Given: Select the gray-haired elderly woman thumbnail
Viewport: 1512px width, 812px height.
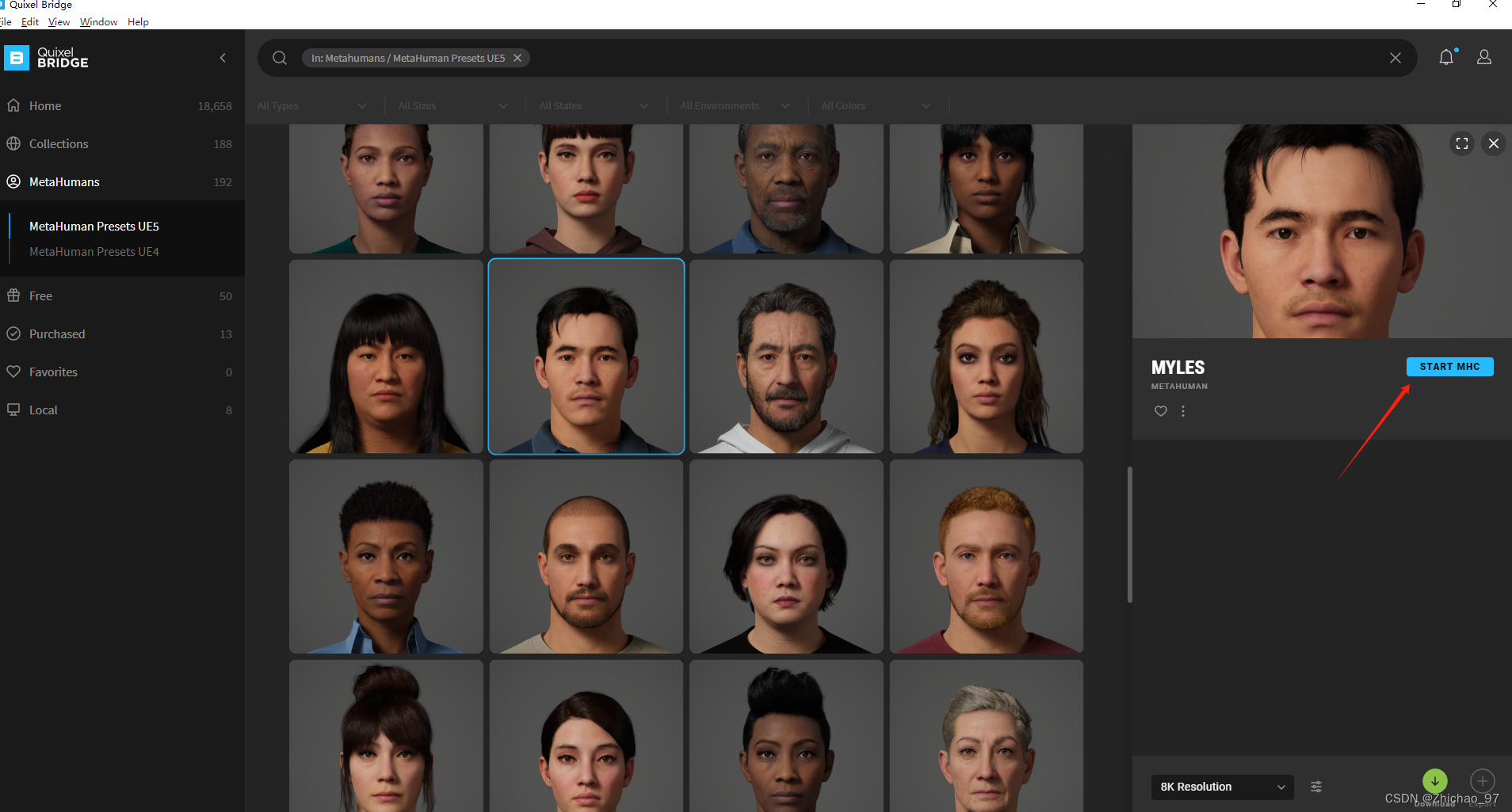Looking at the screenshot, I should click(987, 736).
